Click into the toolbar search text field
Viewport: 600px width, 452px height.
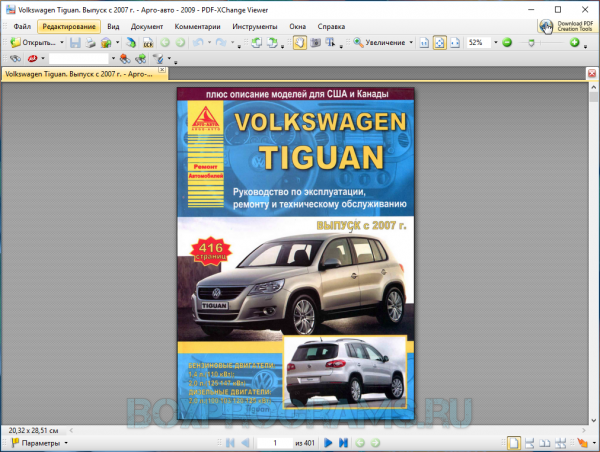coord(78,59)
